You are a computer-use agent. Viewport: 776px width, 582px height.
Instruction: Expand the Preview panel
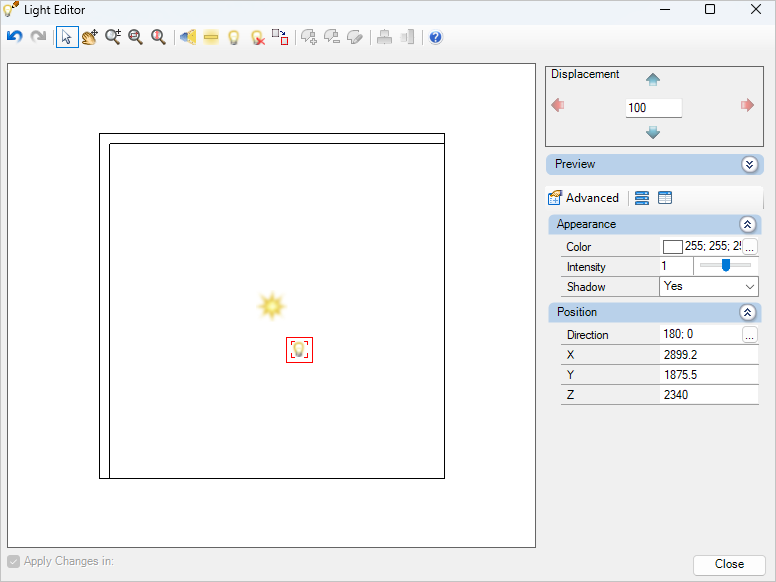(x=749, y=164)
